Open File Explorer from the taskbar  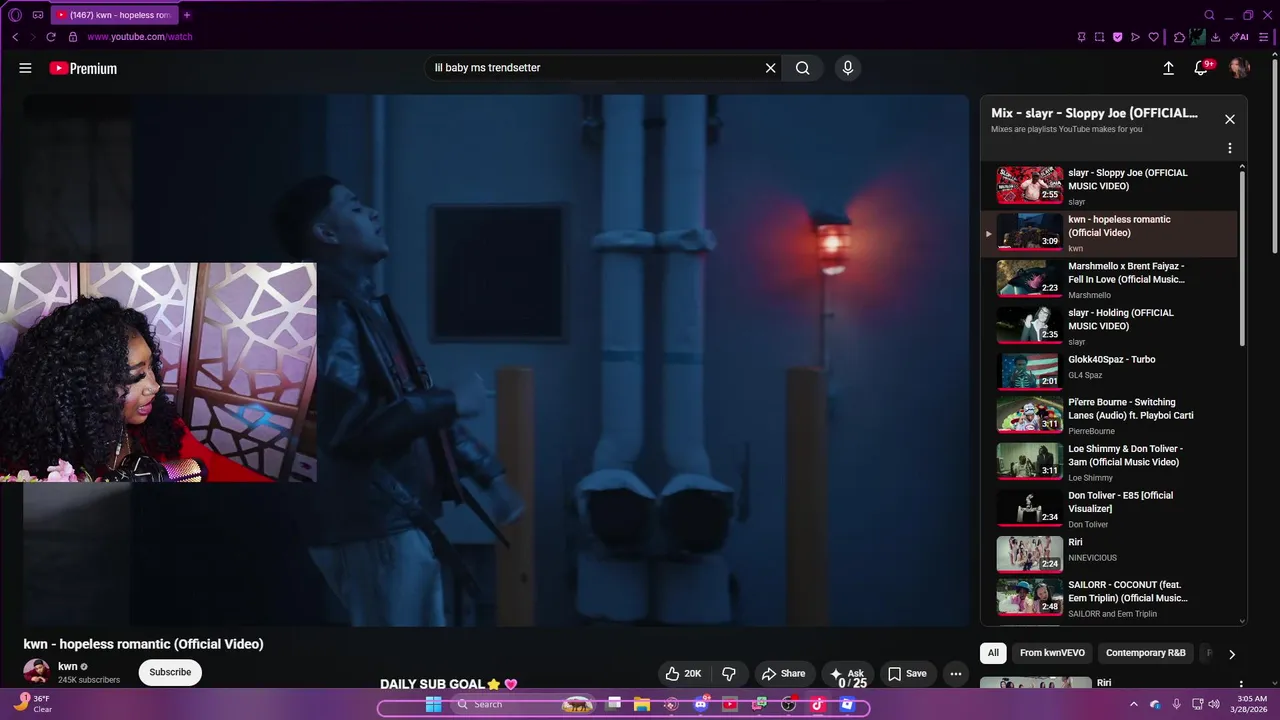click(x=641, y=704)
